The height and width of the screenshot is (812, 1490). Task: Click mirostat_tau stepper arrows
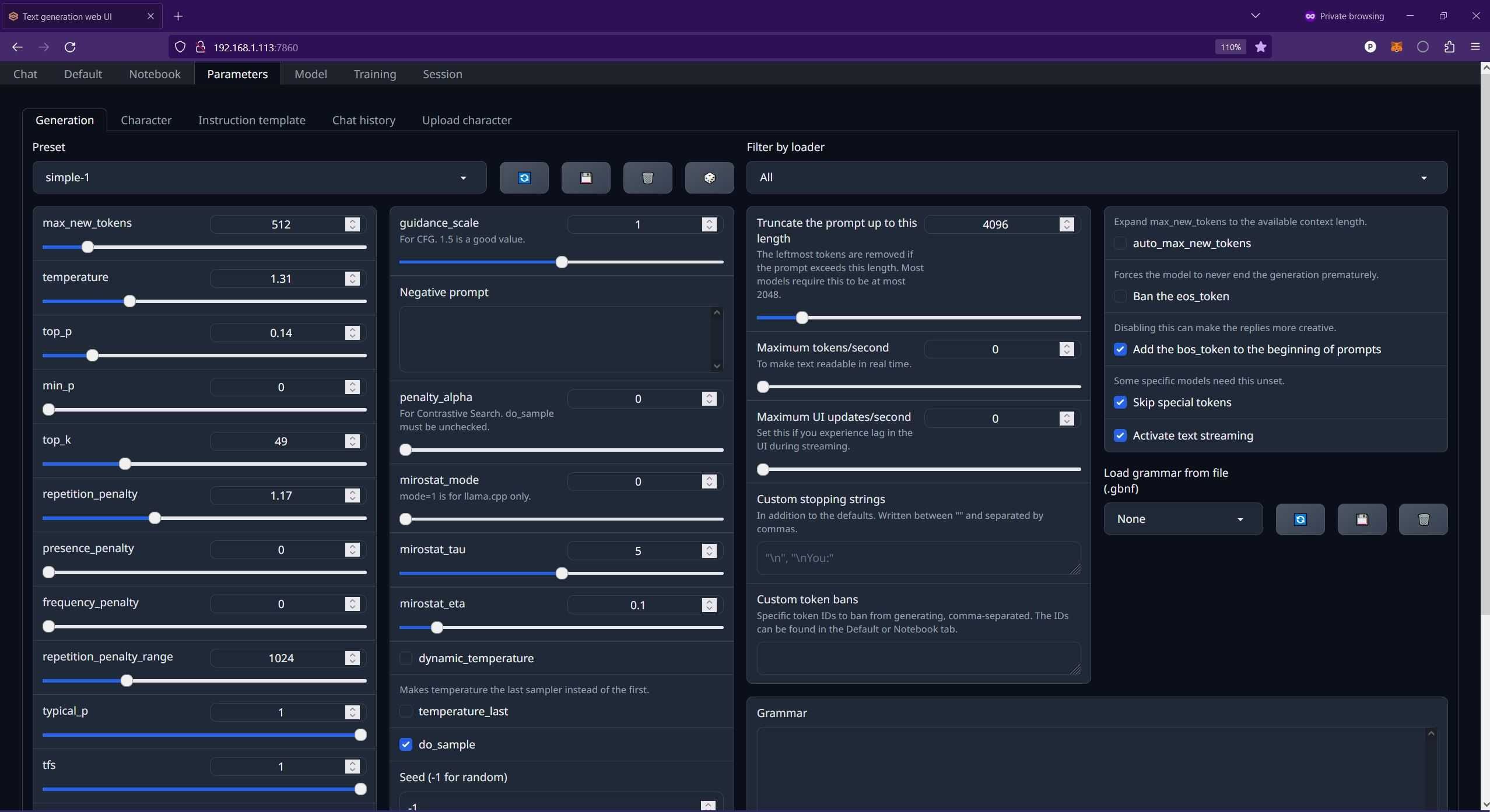pyautogui.click(x=709, y=551)
